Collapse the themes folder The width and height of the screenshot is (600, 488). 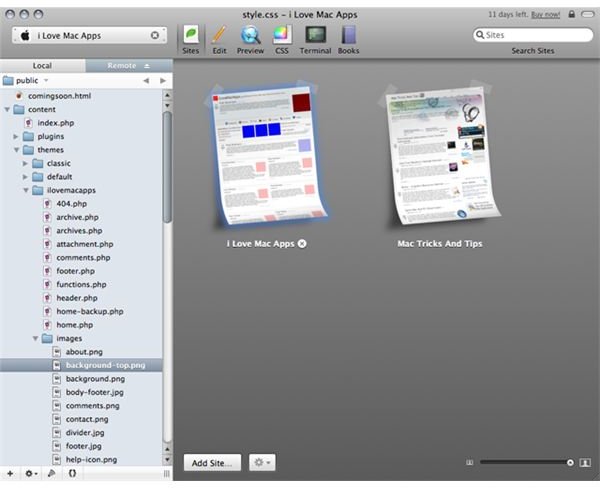click(16, 150)
